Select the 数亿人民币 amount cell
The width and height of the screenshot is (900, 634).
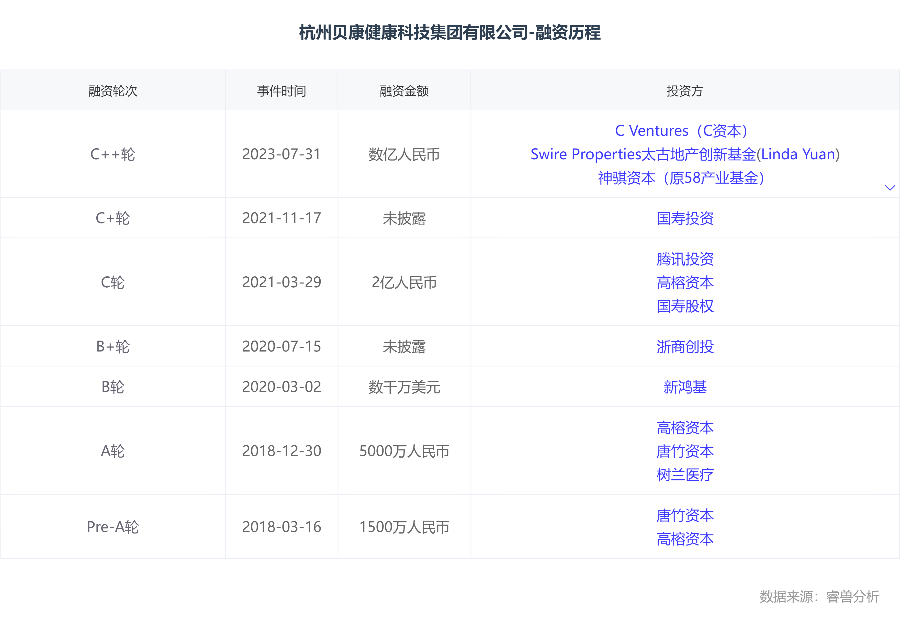pos(404,154)
